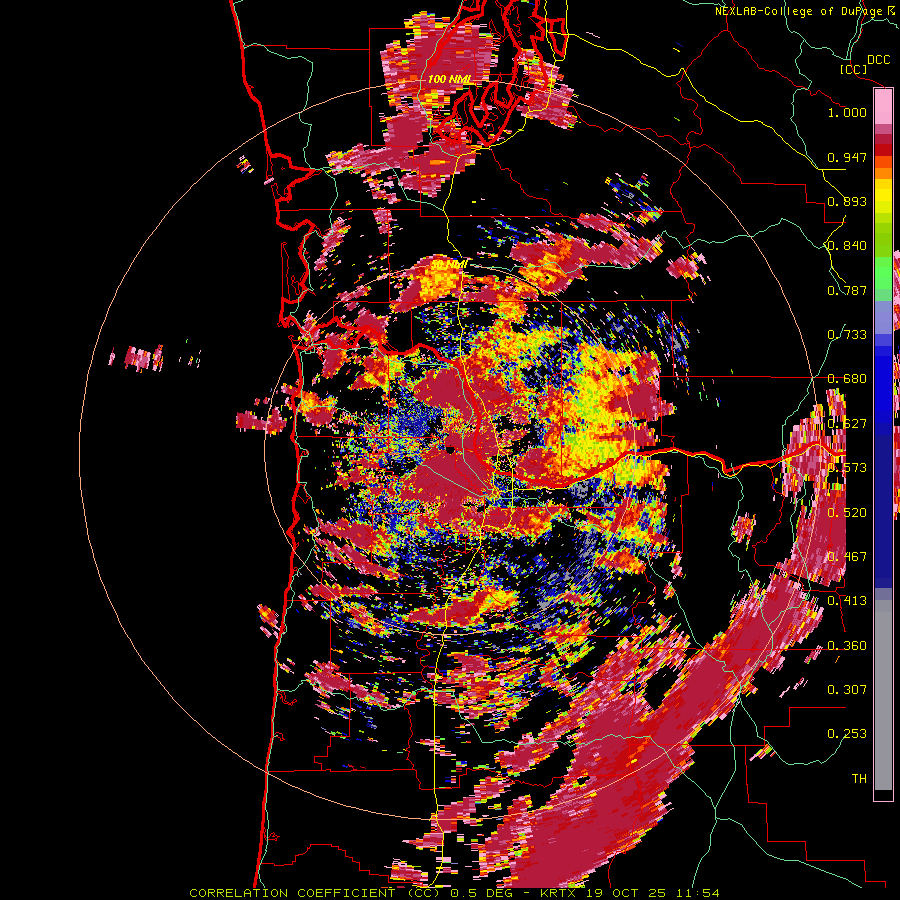Viewport: 900px width, 900px height.
Task: Pick the light pink segment of the color bar
Action: point(883,107)
